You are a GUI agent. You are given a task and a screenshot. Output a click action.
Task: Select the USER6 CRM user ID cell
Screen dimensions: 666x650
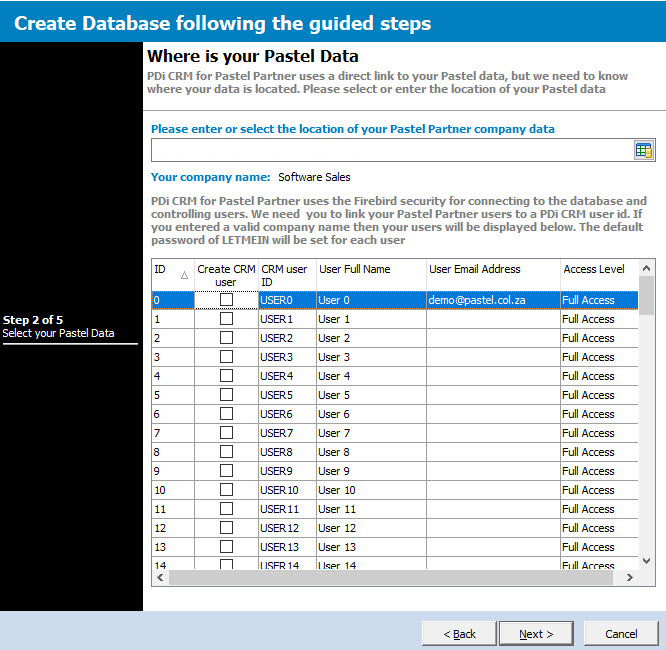point(287,413)
